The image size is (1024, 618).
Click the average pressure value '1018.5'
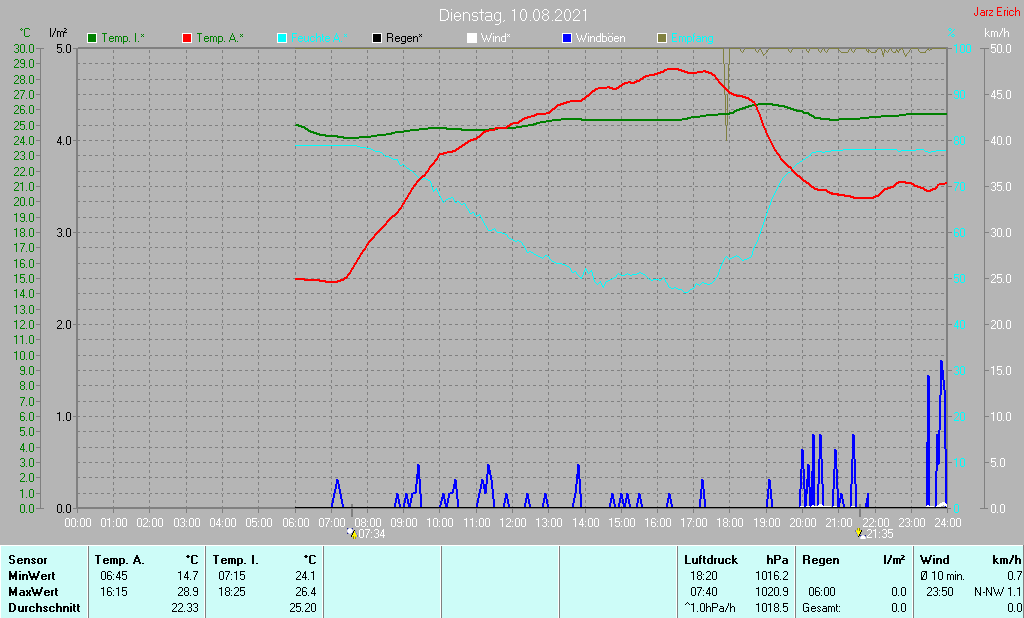tap(772, 607)
